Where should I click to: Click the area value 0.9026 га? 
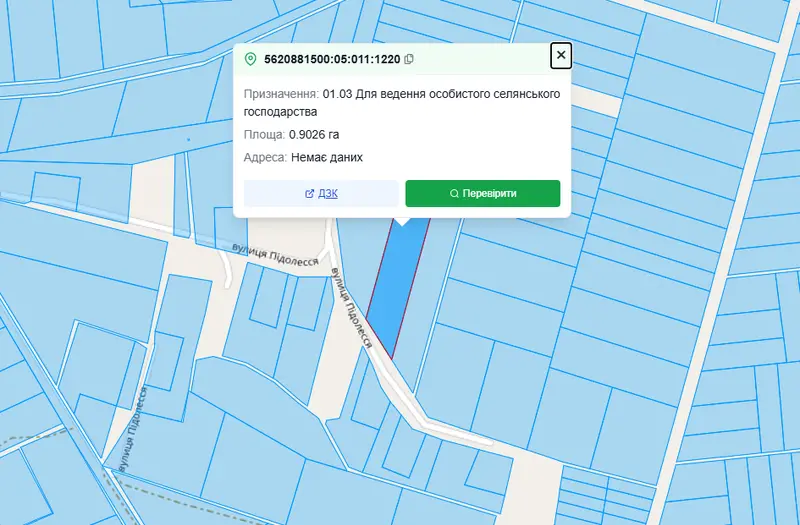point(314,135)
